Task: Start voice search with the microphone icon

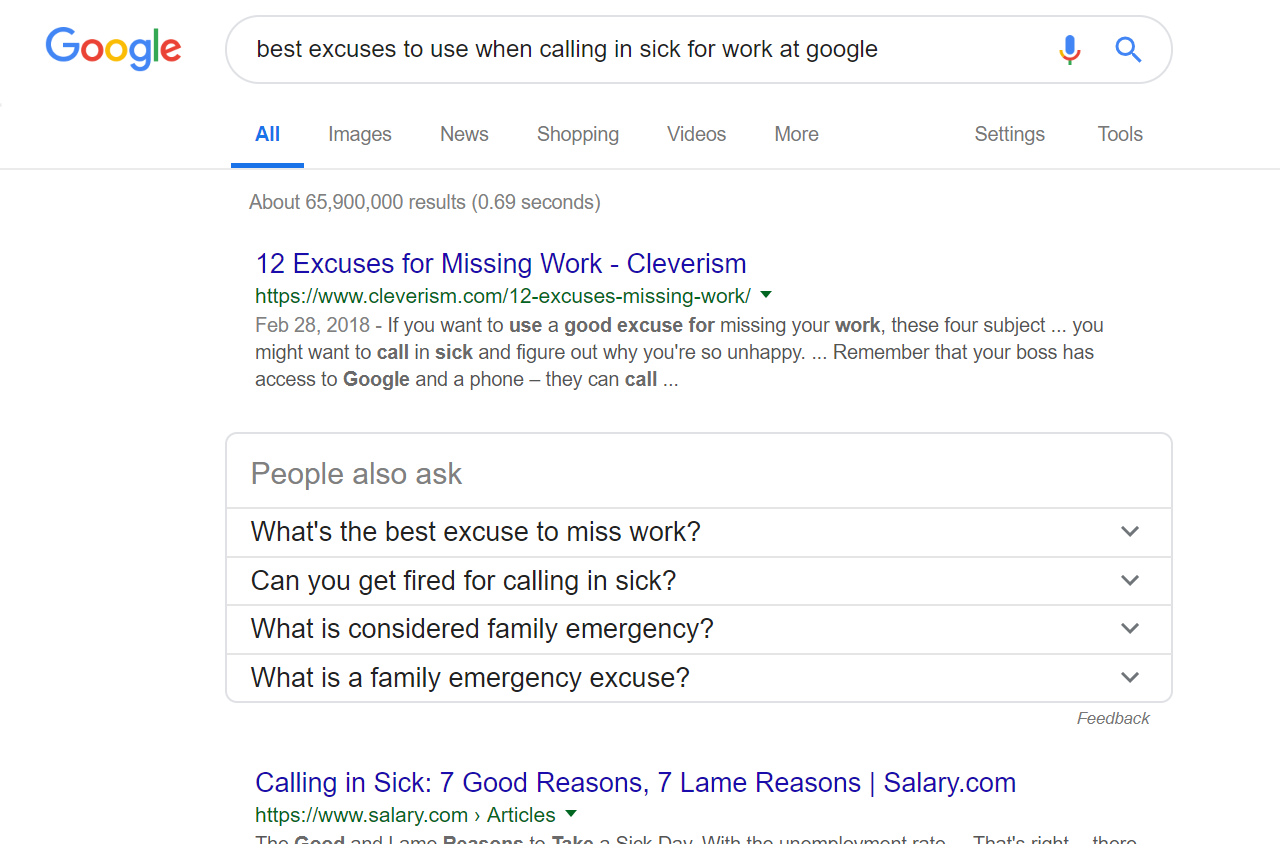Action: pyautogui.click(x=1069, y=49)
